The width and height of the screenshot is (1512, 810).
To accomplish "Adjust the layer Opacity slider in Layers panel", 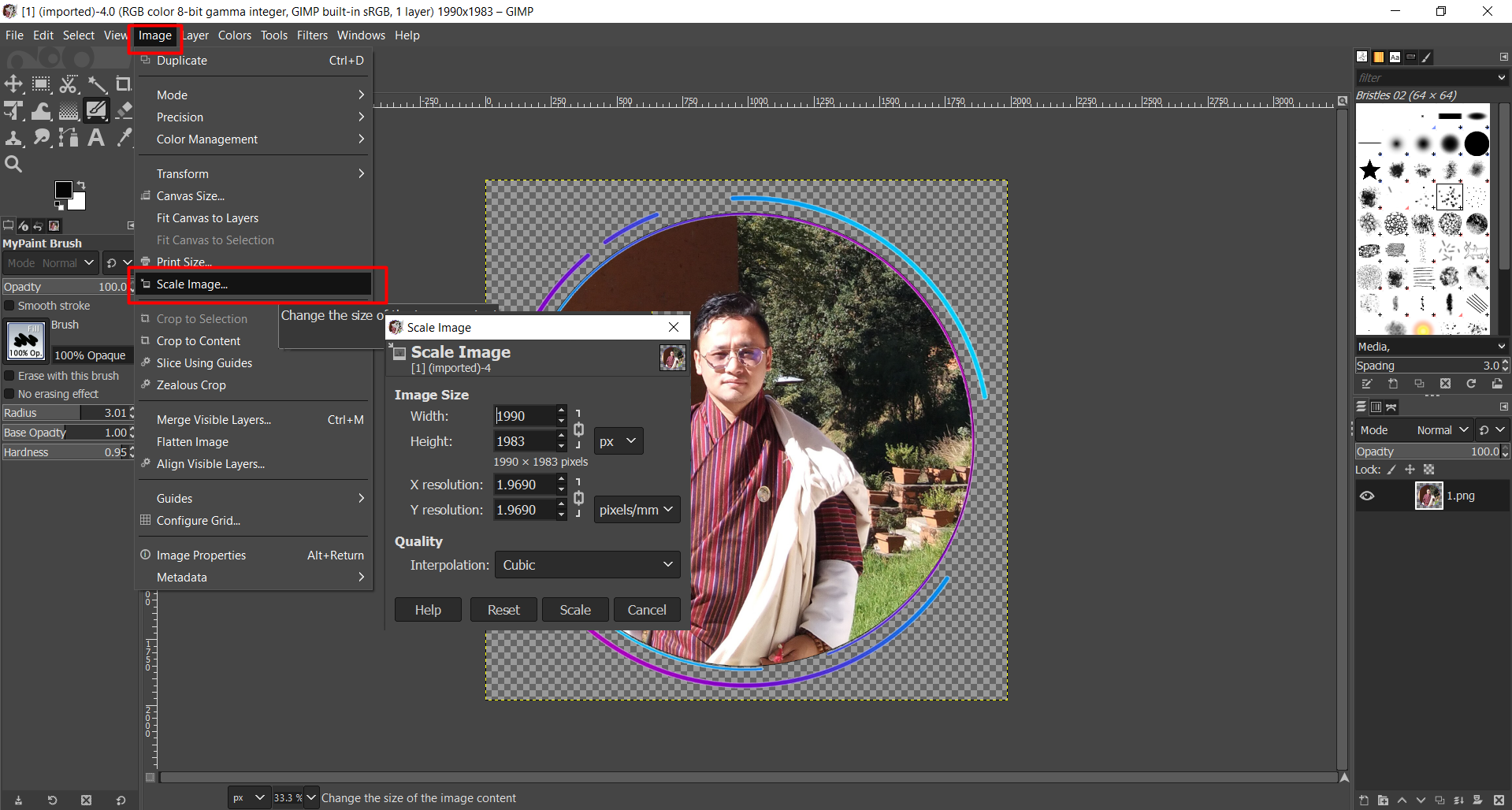I will pos(1427,451).
